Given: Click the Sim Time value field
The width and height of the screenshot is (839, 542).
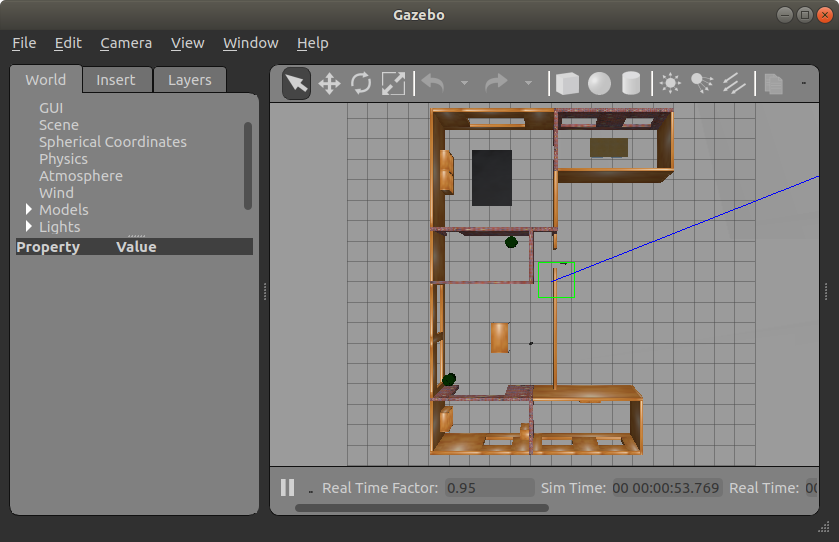Looking at the screenshot, I should click(x=667, y=487).
